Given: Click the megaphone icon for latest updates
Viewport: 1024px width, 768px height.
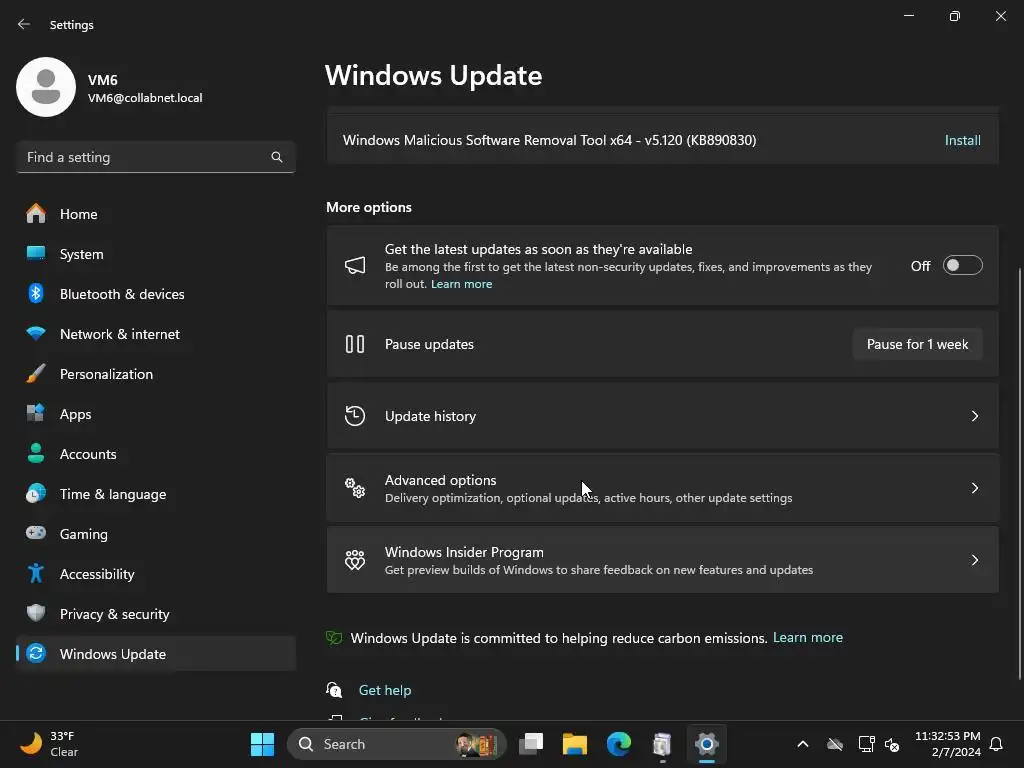Looking at the screenshot, I should 355,265.
